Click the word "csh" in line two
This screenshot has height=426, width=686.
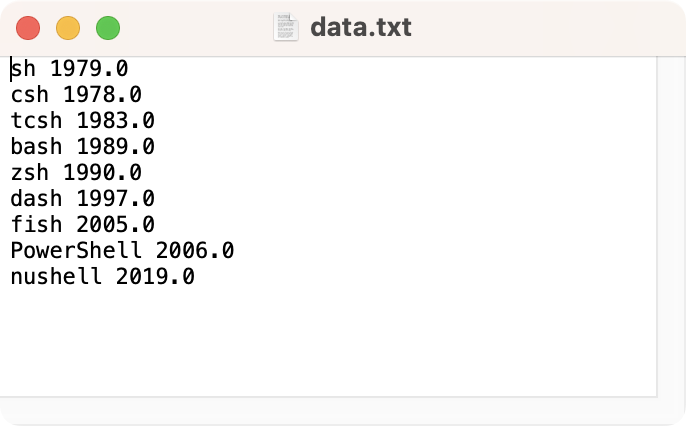(30, 95)
